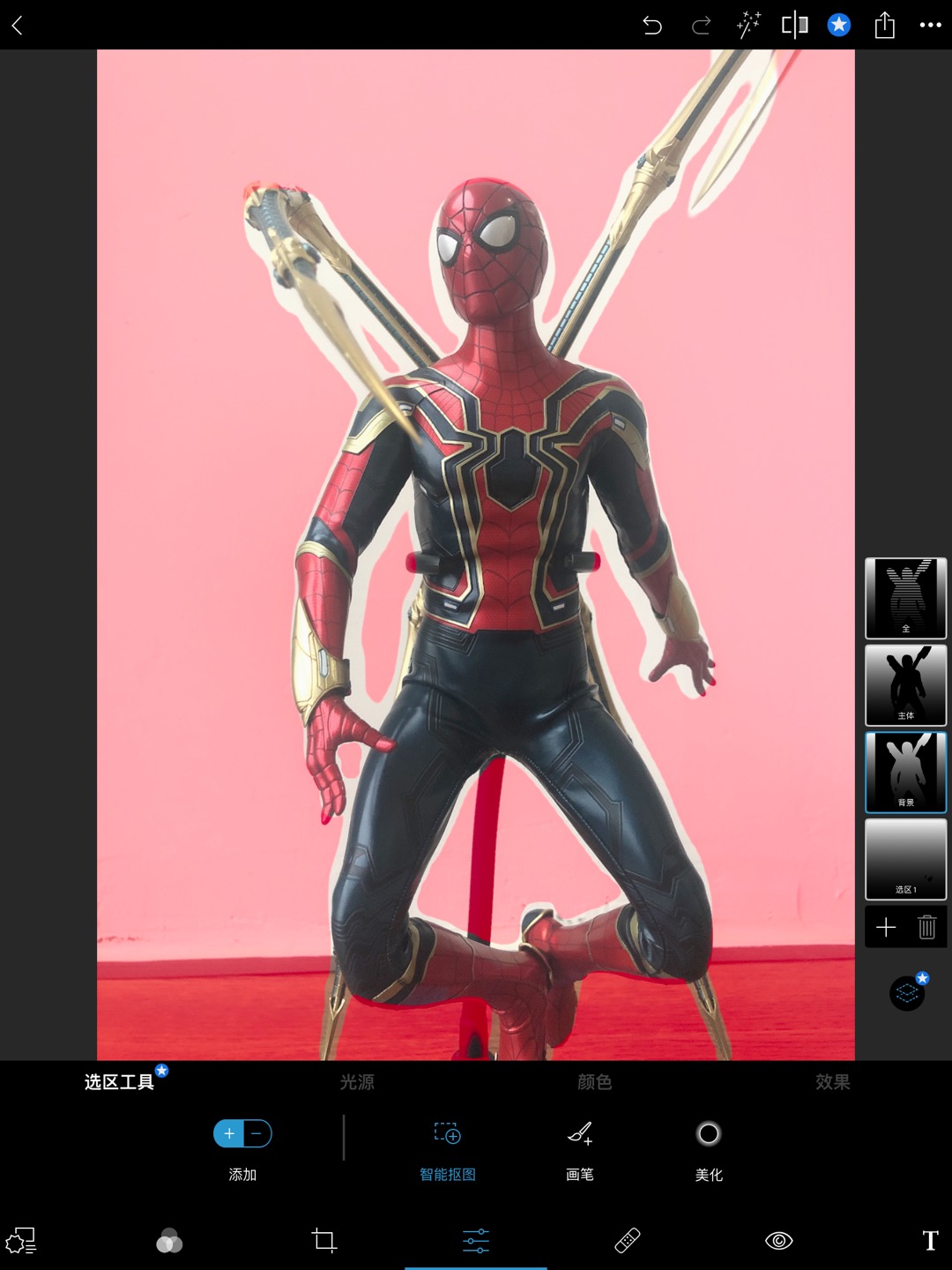Delete the selection with the trash icon
This screenshot has height=1270, width=952.
[x=926, y=927]
